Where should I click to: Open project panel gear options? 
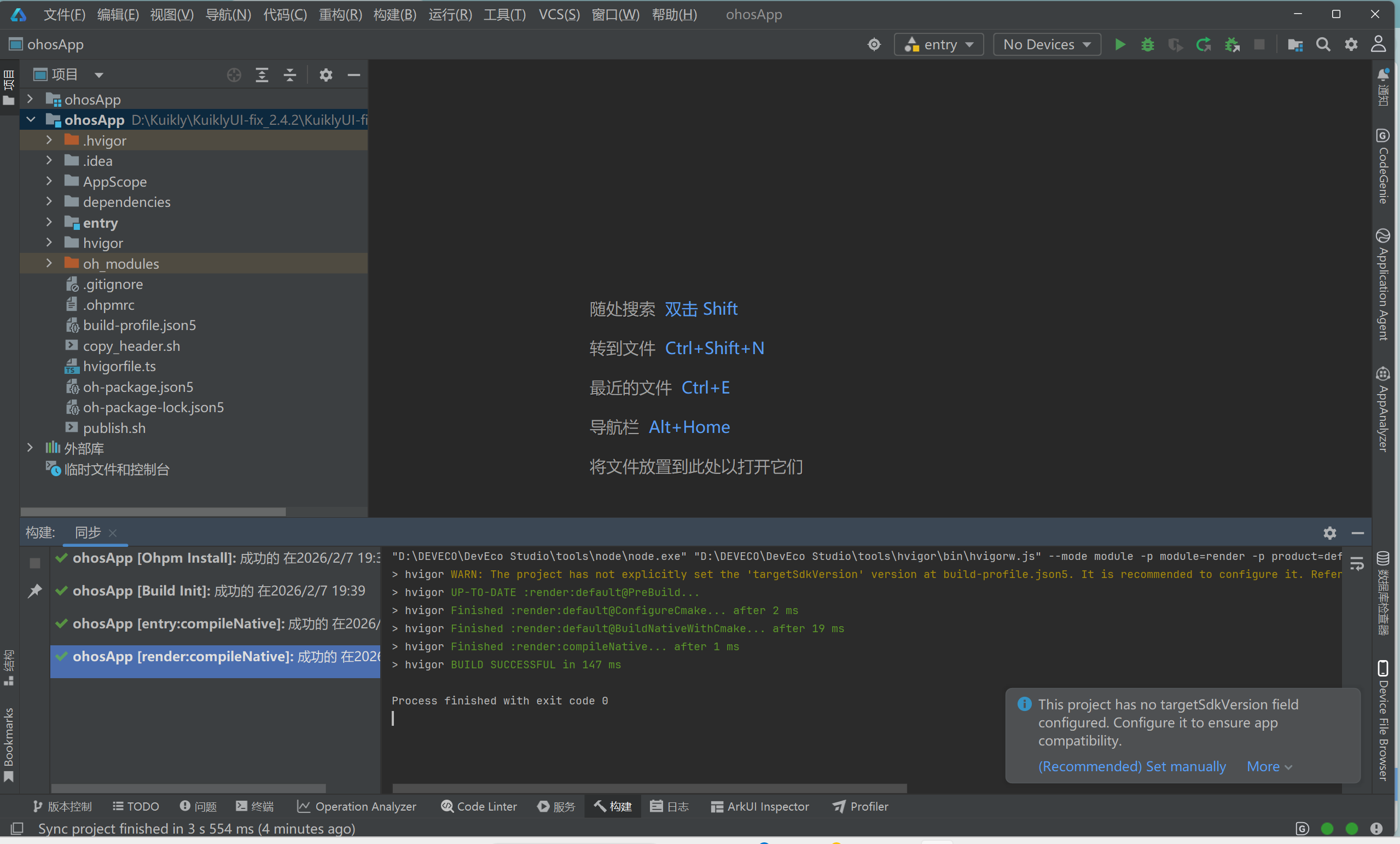[326, 75]
